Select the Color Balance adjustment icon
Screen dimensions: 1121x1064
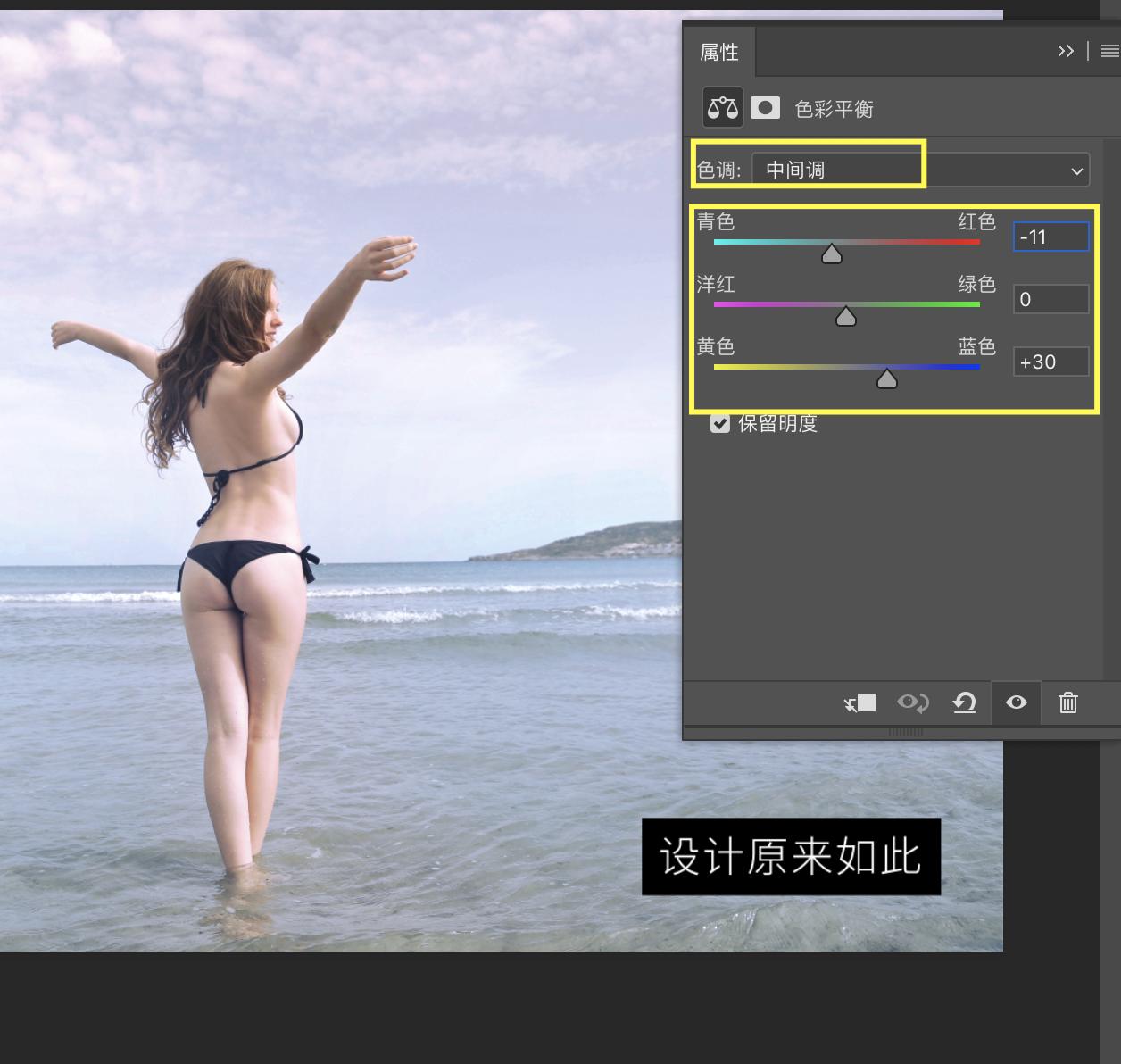722,107
